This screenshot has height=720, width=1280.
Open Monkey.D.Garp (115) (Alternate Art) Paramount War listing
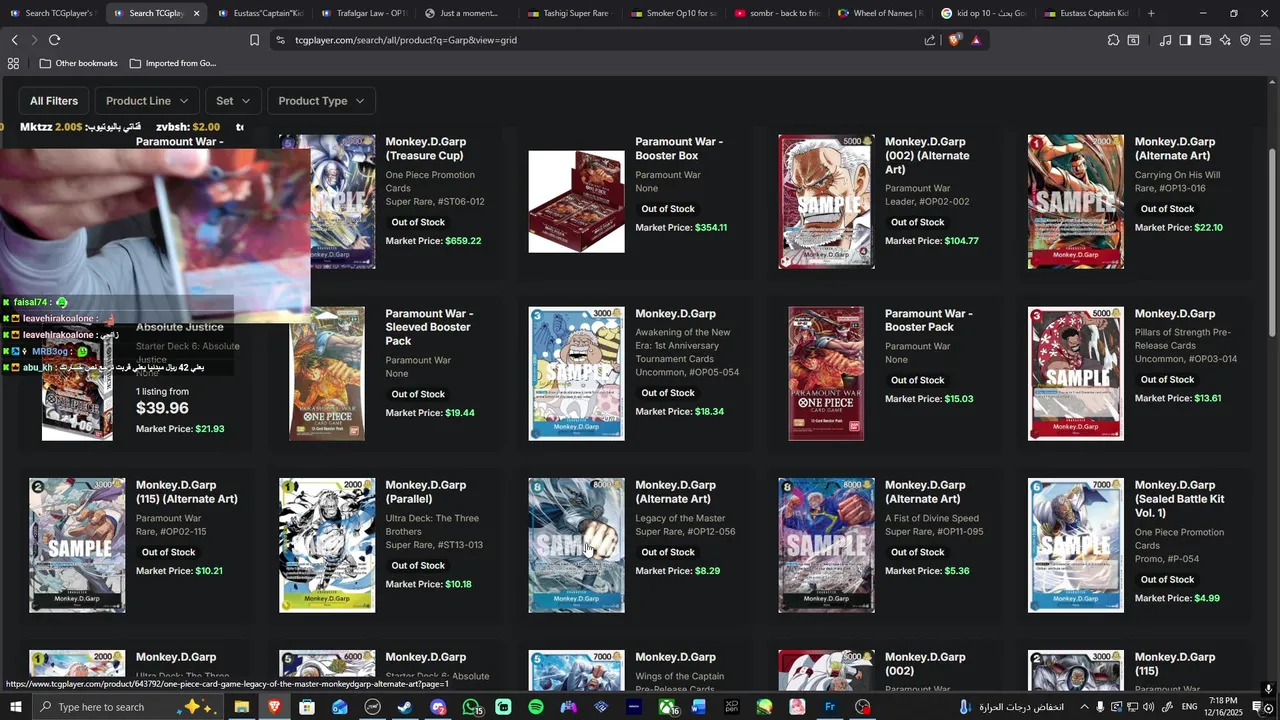(x=187, y=492)
